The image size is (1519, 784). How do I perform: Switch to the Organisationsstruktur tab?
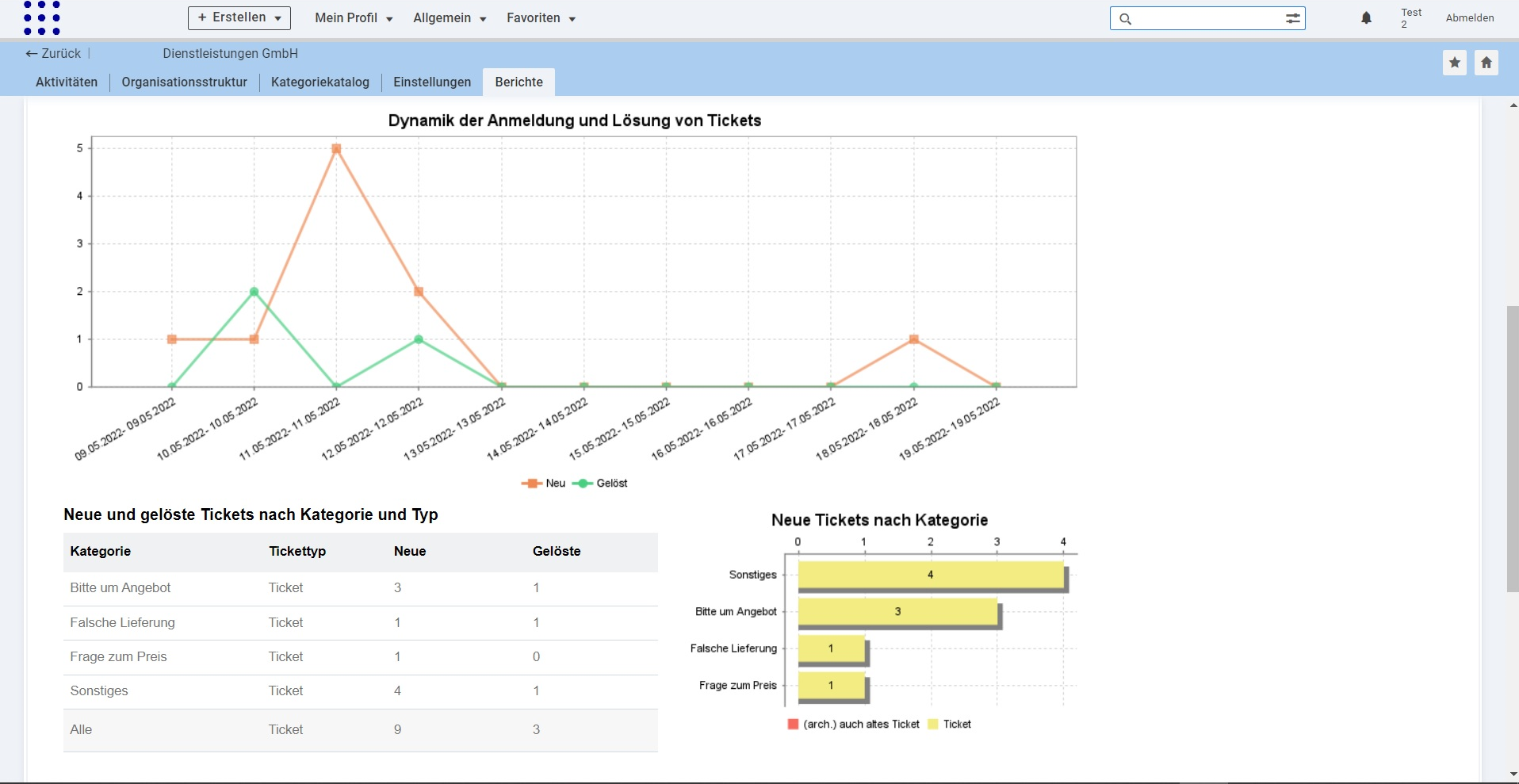click(185, 82)
